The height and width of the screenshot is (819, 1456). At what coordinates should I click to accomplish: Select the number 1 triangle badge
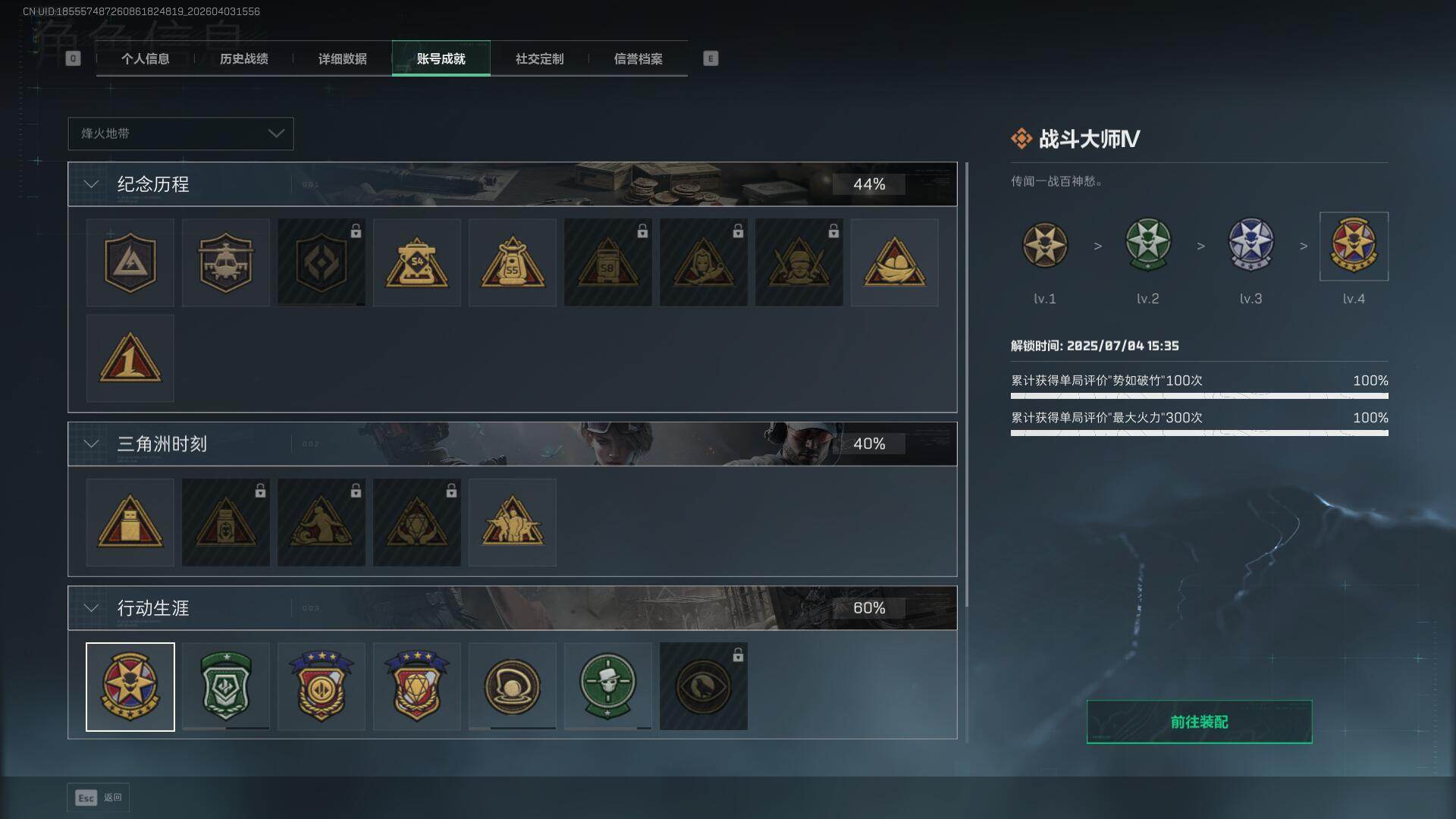click(x=130, y=358)
